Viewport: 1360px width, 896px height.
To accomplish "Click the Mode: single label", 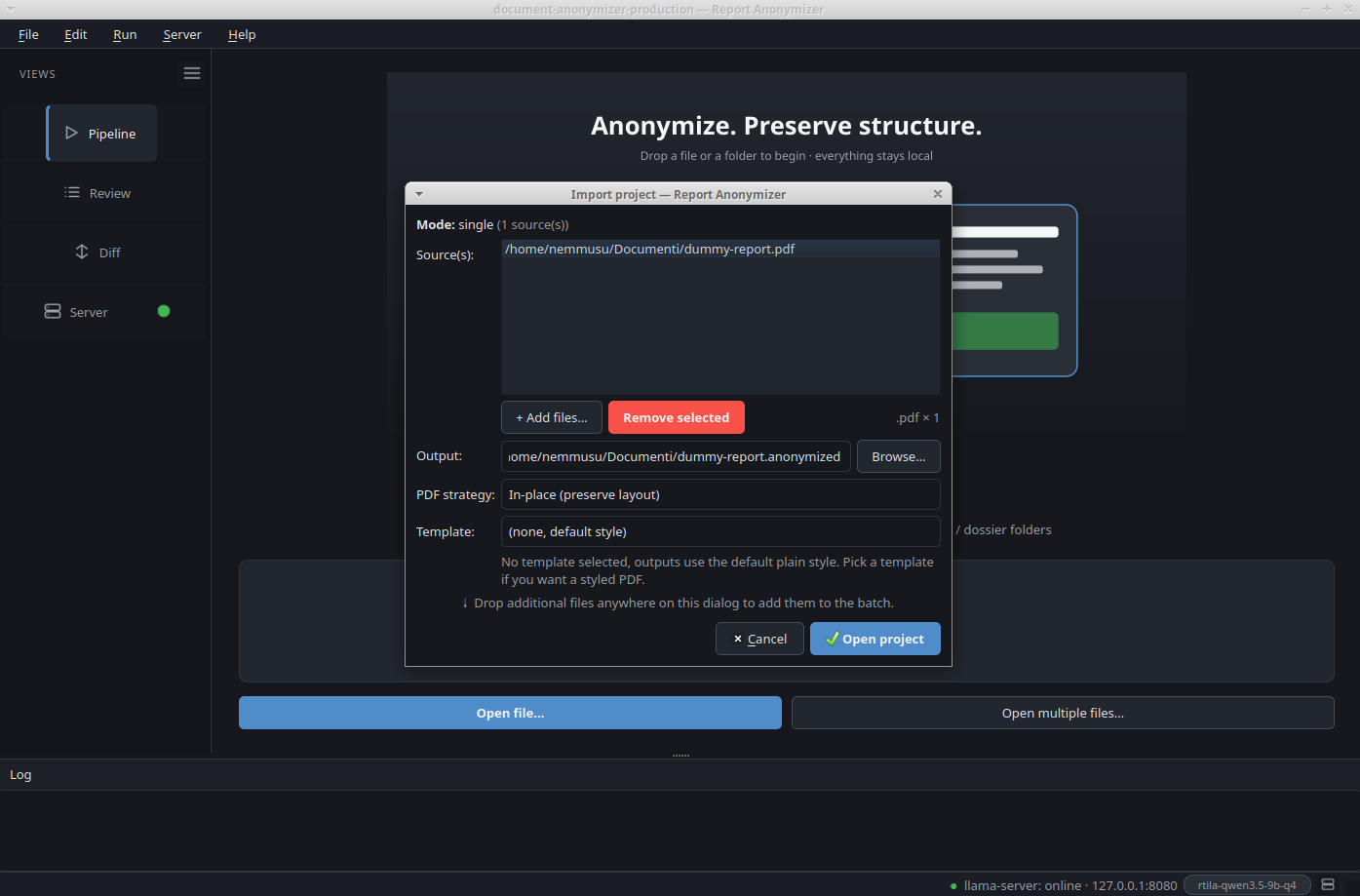I will 454,224.
